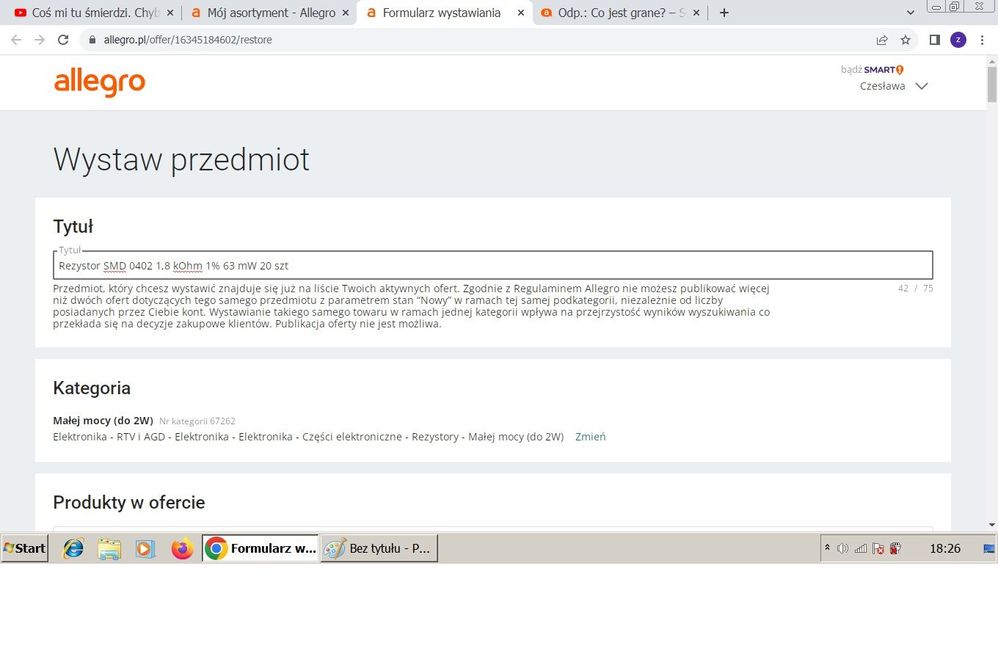The height and width of the screenshot is (660, 998).
Task: Click the Allegro logo
Action: point(100,83)
